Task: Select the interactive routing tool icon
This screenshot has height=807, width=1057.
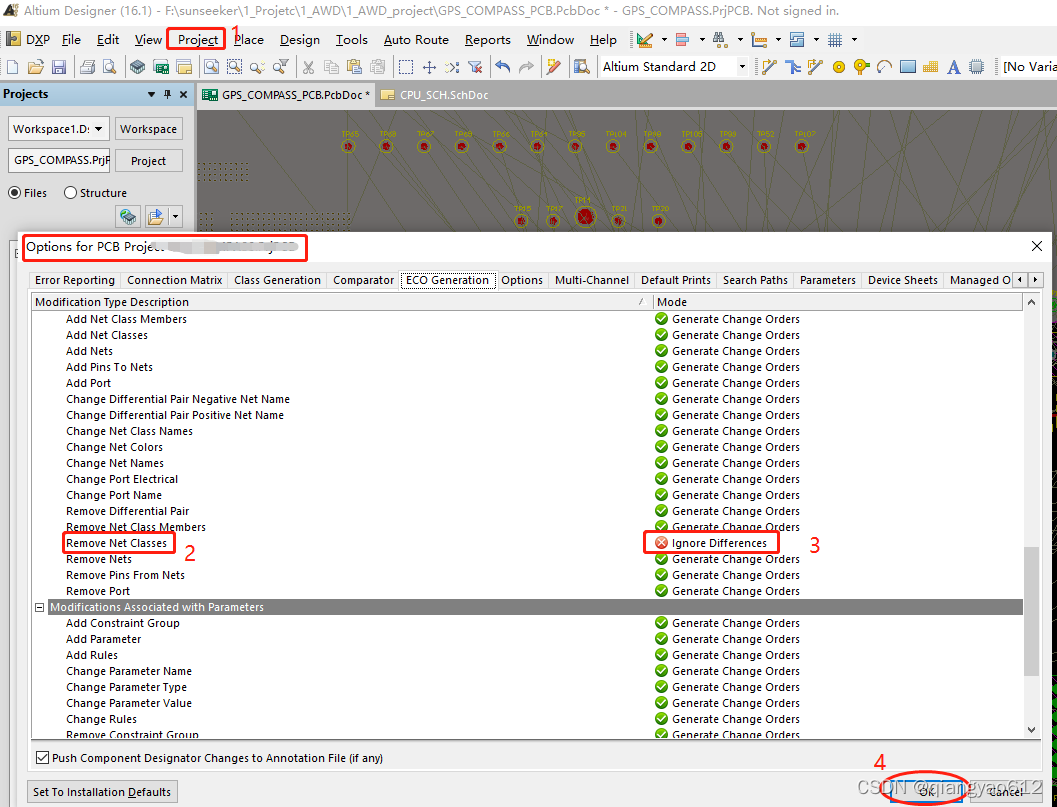Action: tap(769, 67)
